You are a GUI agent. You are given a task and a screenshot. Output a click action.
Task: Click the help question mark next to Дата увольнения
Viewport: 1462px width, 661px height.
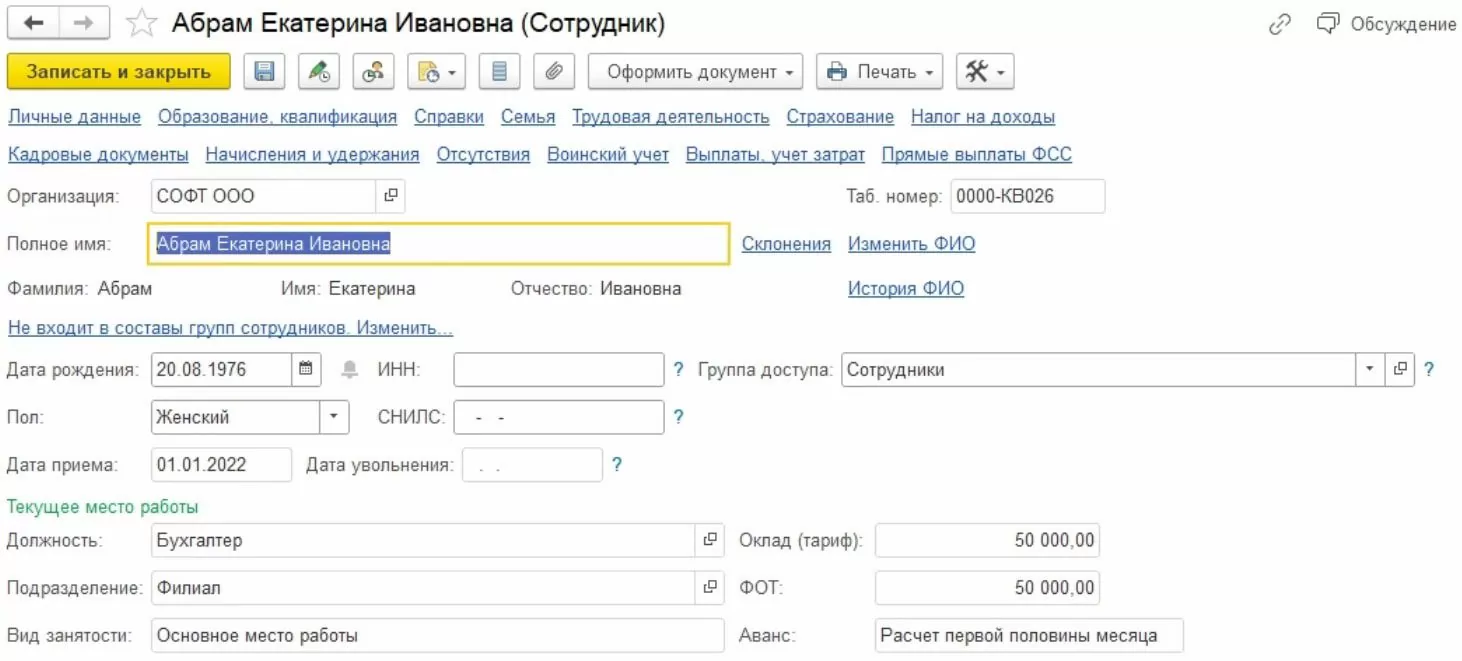point(617,464)
